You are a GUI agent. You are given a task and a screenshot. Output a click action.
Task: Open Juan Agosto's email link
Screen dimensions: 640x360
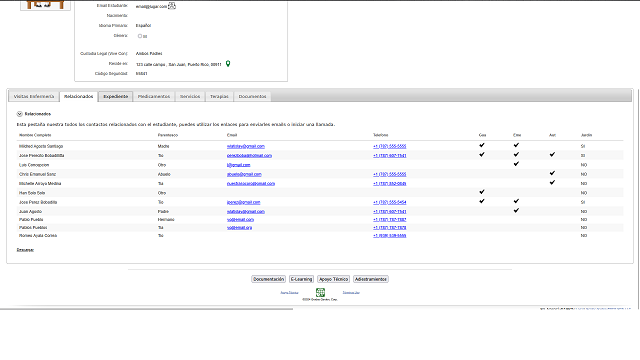point(246,212)
